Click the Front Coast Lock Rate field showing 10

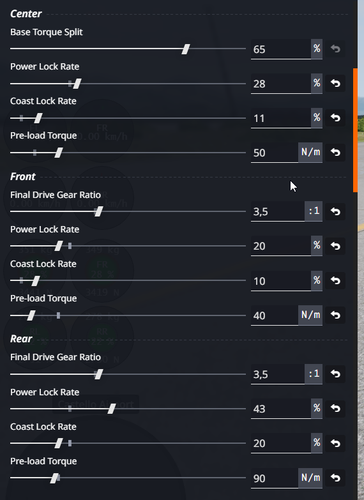point(281,281)
